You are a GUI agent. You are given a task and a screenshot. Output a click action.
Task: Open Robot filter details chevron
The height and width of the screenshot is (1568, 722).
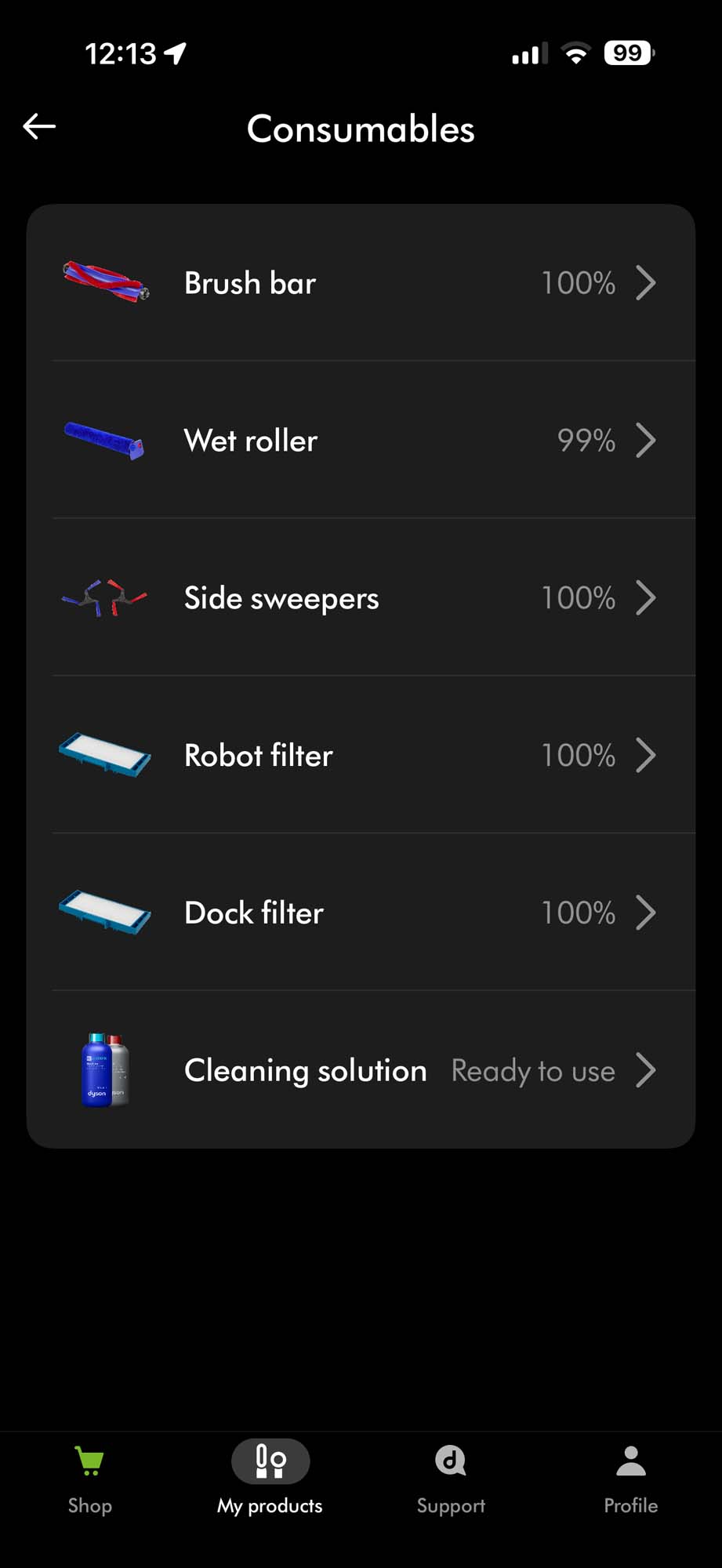click(645, 756)
